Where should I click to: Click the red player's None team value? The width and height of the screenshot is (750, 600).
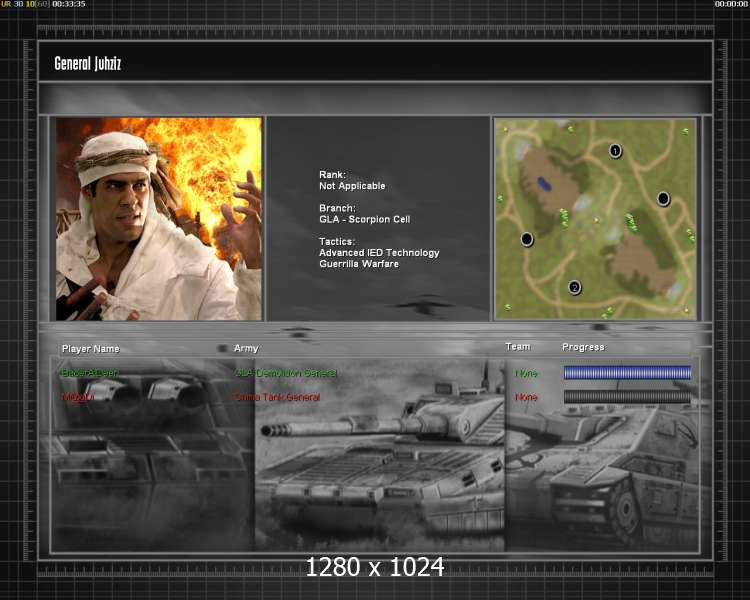point(526,397)
